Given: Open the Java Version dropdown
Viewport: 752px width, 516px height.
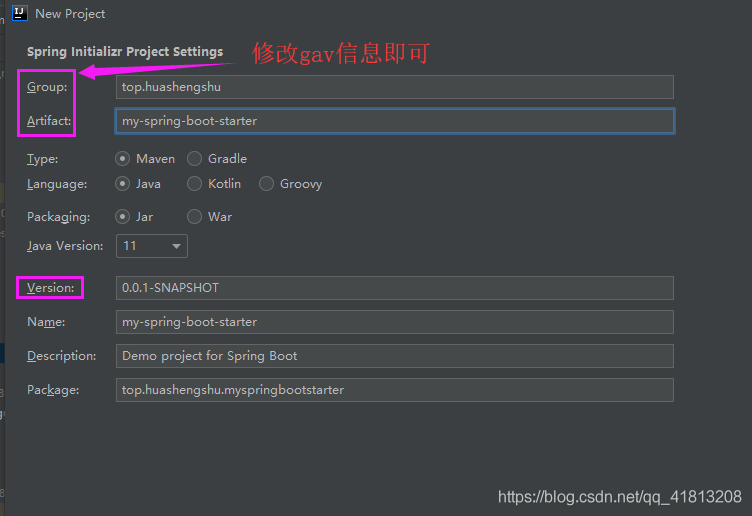Looking at the screenshot, I should pos(152,246).
